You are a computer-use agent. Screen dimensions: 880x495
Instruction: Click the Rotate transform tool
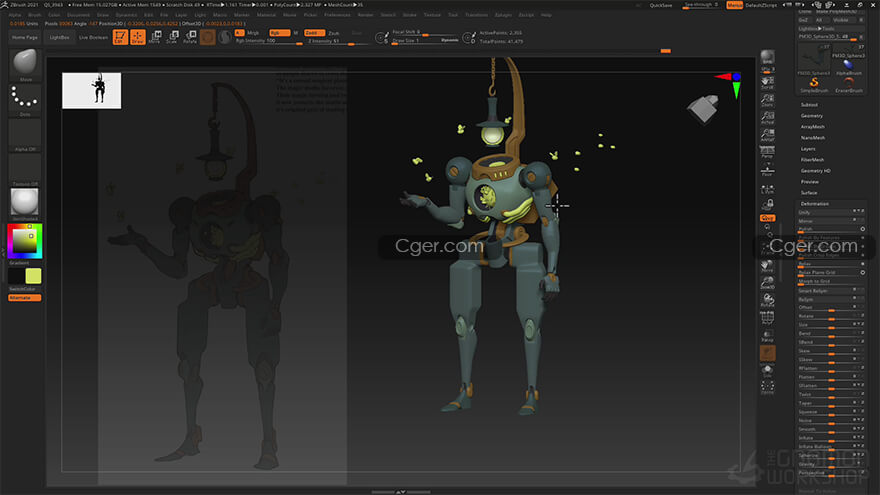[189, 37]
